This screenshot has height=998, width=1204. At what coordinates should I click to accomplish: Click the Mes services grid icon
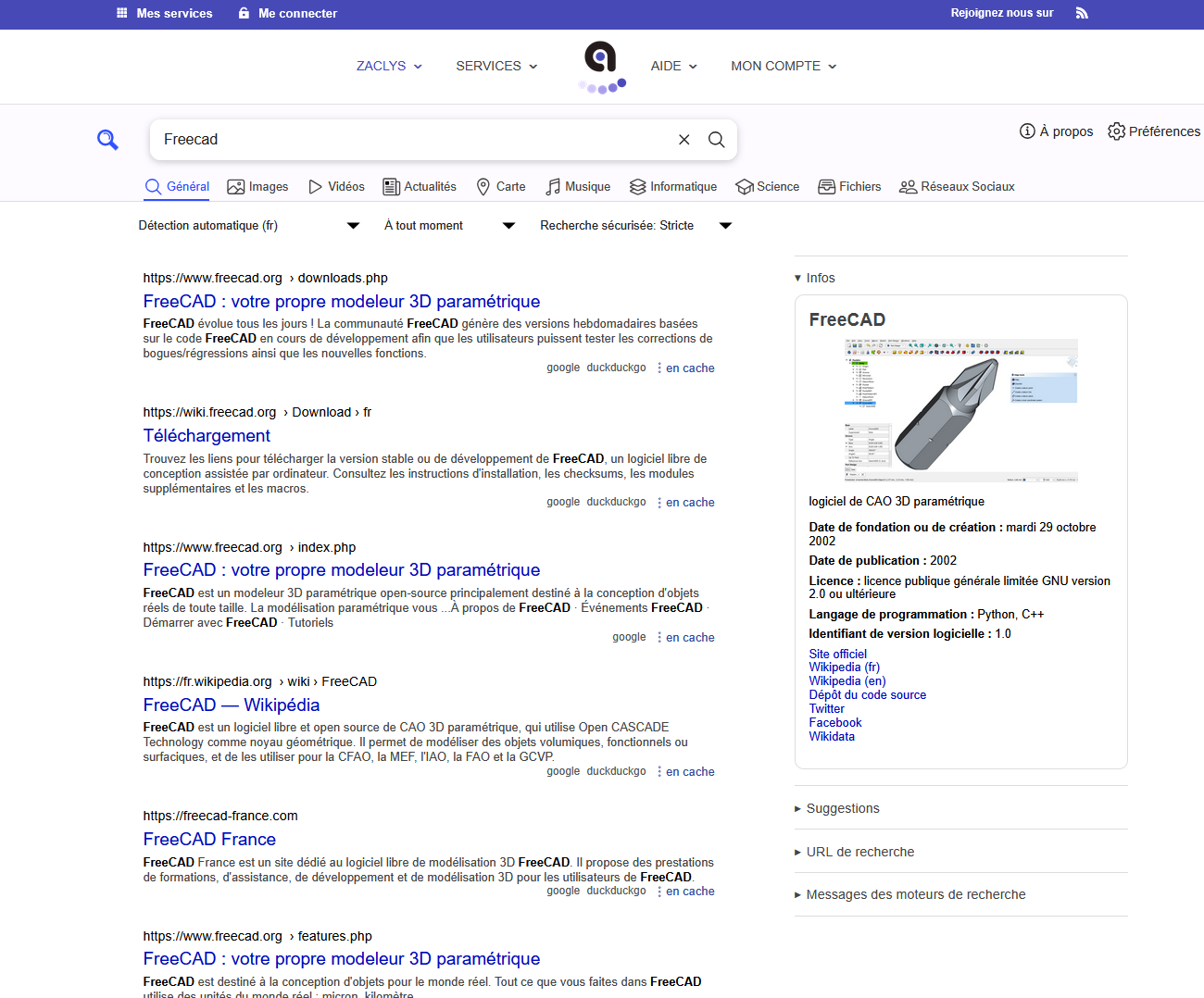tap(122, 13)
